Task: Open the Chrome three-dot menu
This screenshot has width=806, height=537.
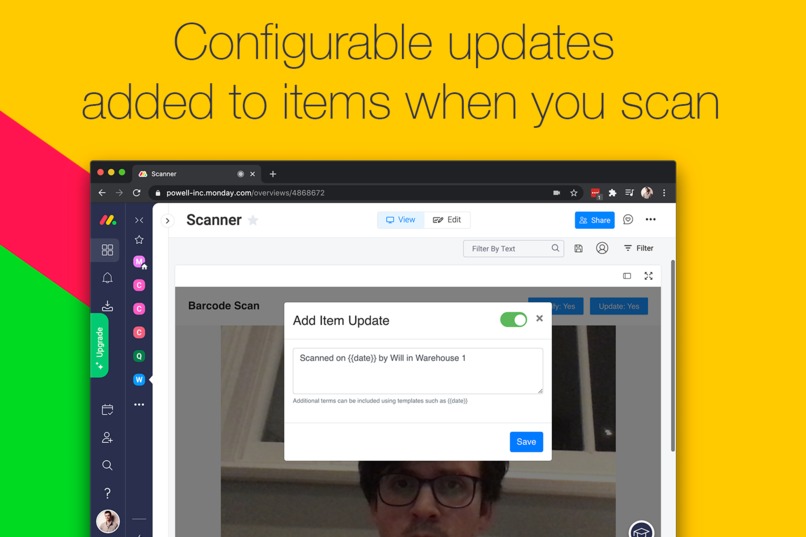Action: [x=664, y=193]
